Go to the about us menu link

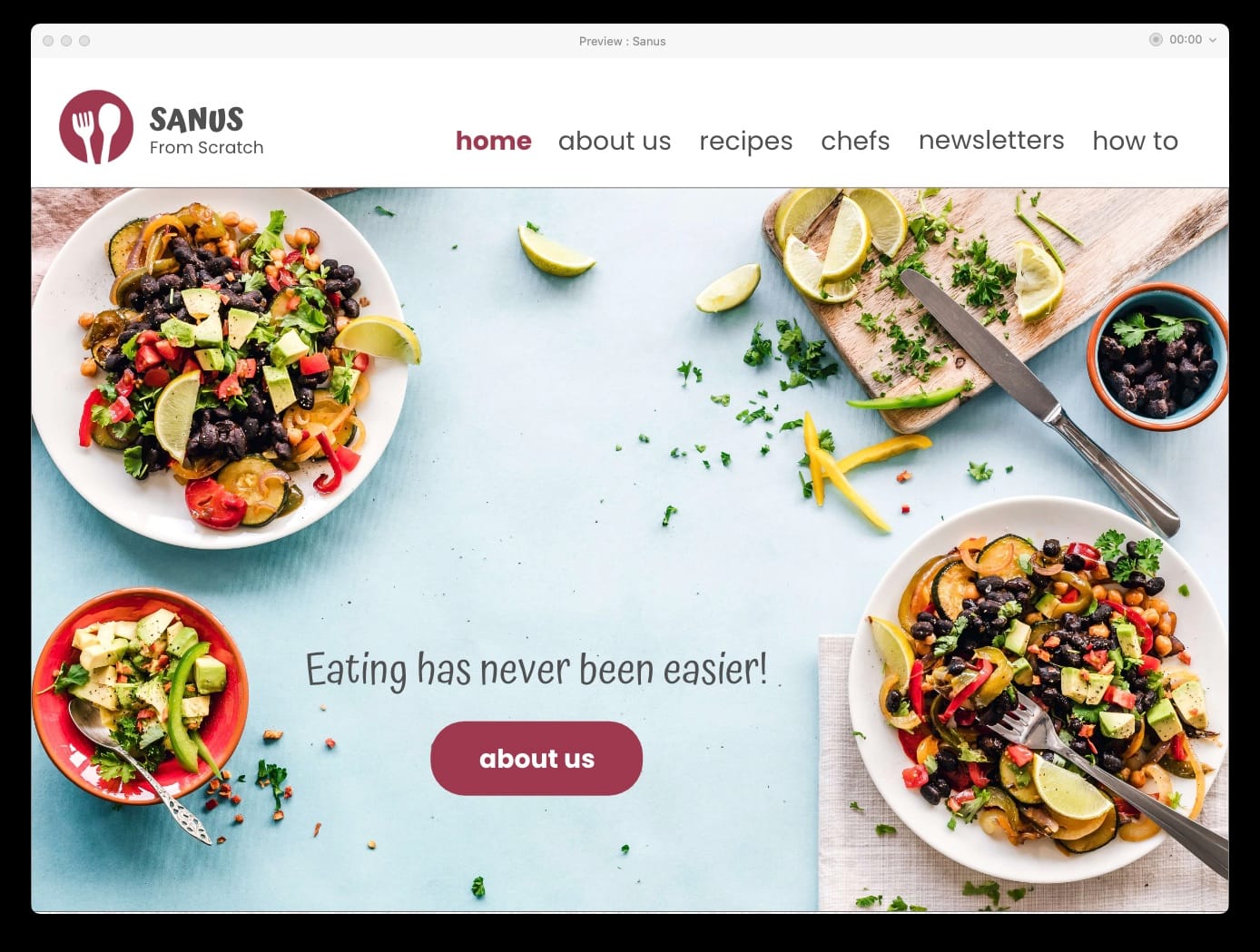point(615,141)
